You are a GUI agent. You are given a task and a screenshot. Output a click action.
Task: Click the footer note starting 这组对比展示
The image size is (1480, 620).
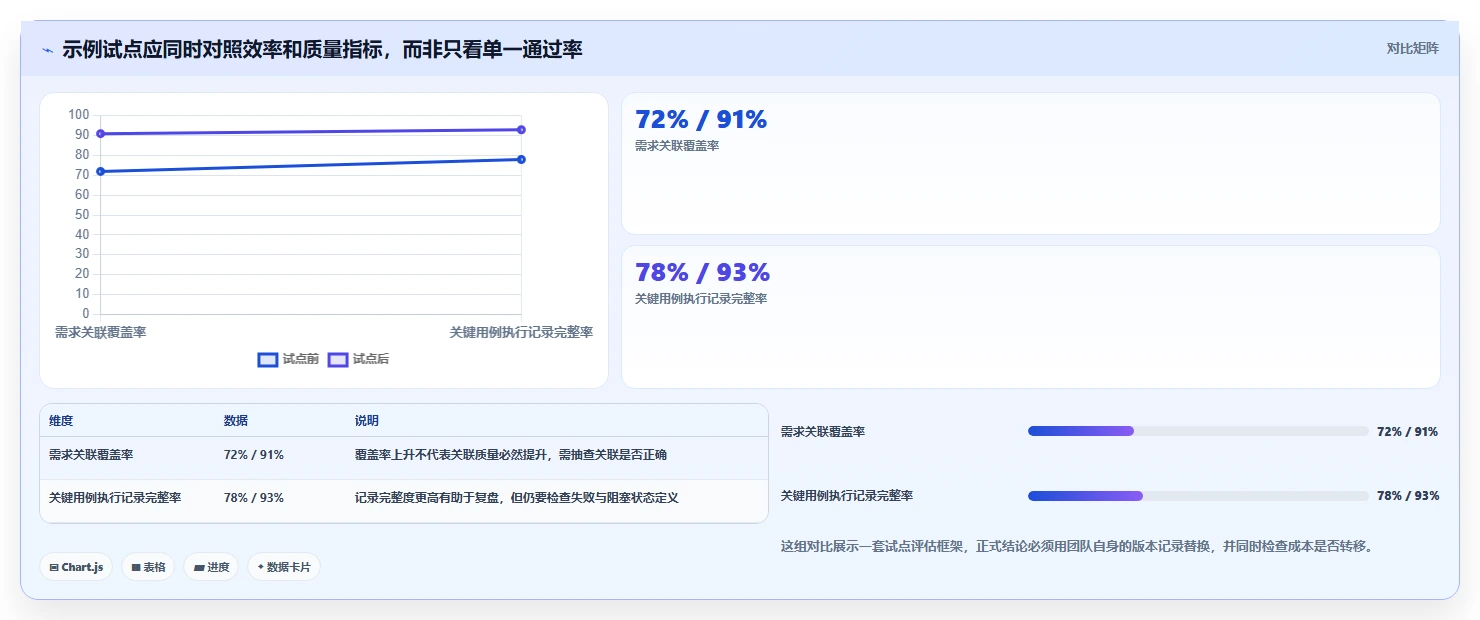[x=1077, y=547]
